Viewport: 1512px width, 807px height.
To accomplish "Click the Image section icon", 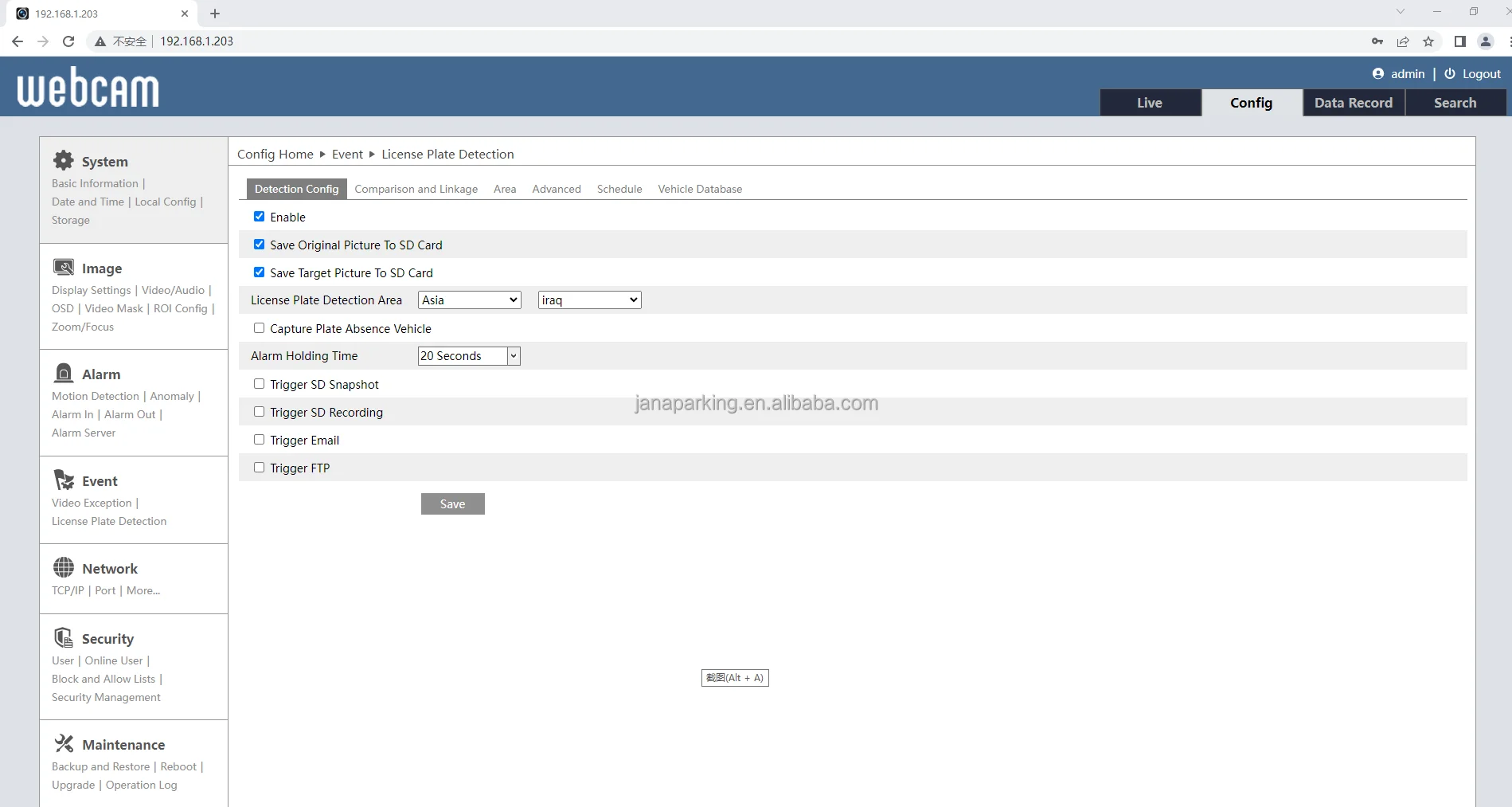I will [x=64, y=267].
